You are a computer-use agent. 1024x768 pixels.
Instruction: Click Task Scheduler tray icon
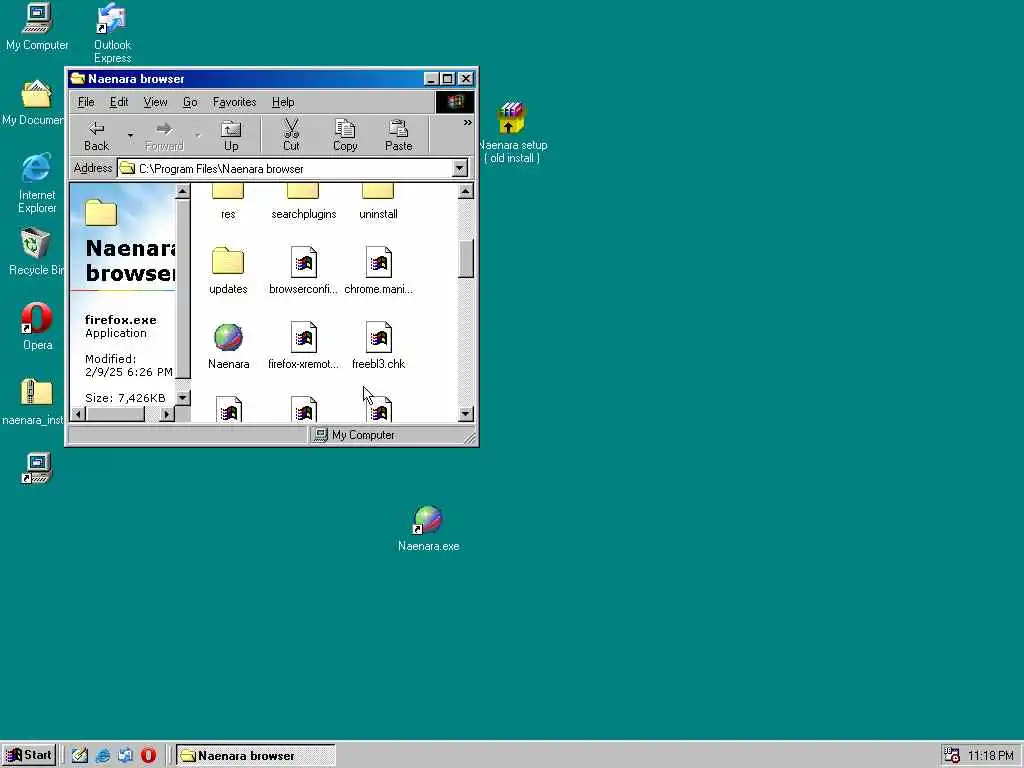952,756
